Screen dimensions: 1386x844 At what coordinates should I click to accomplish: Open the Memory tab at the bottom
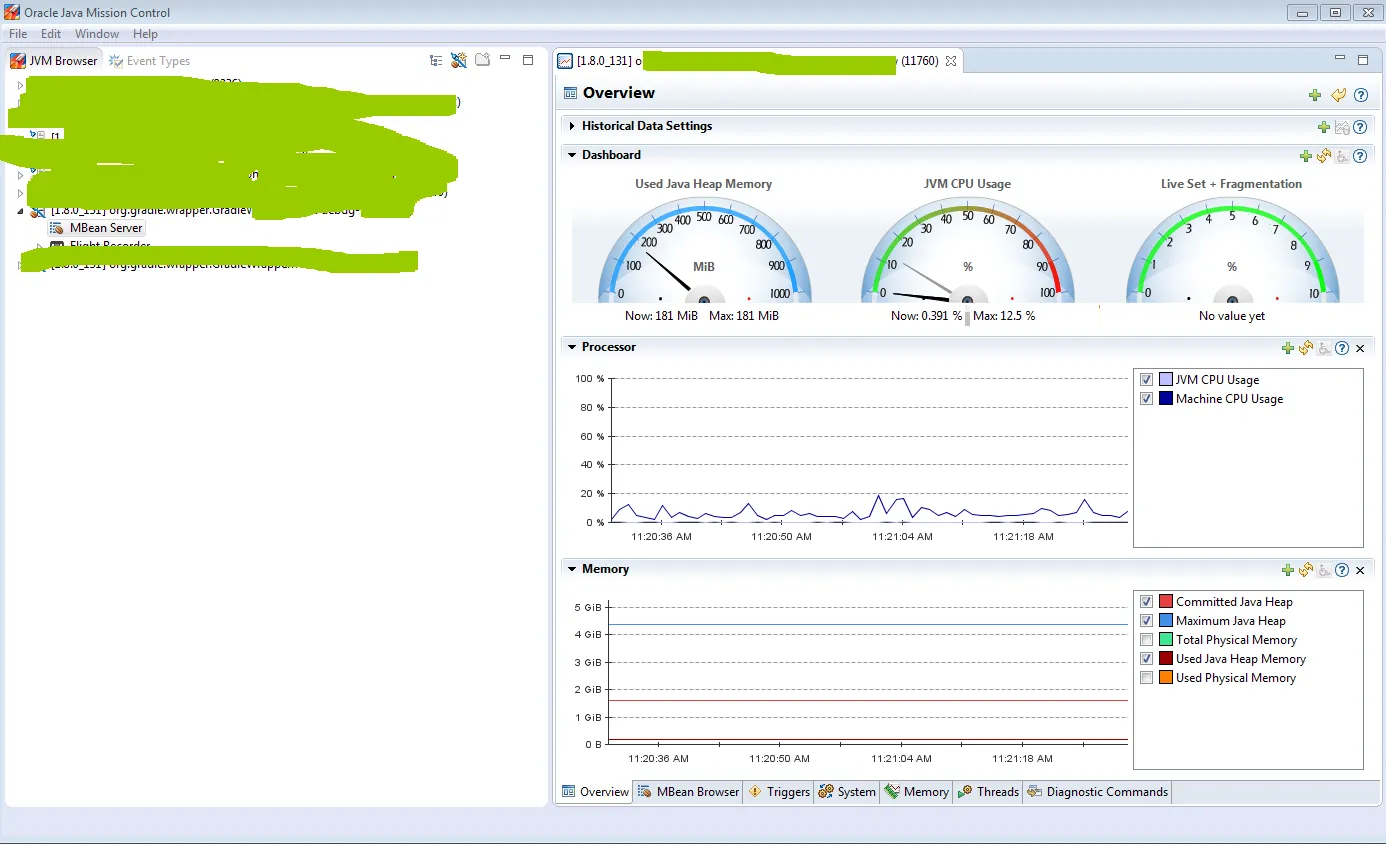tap(917, 792)
